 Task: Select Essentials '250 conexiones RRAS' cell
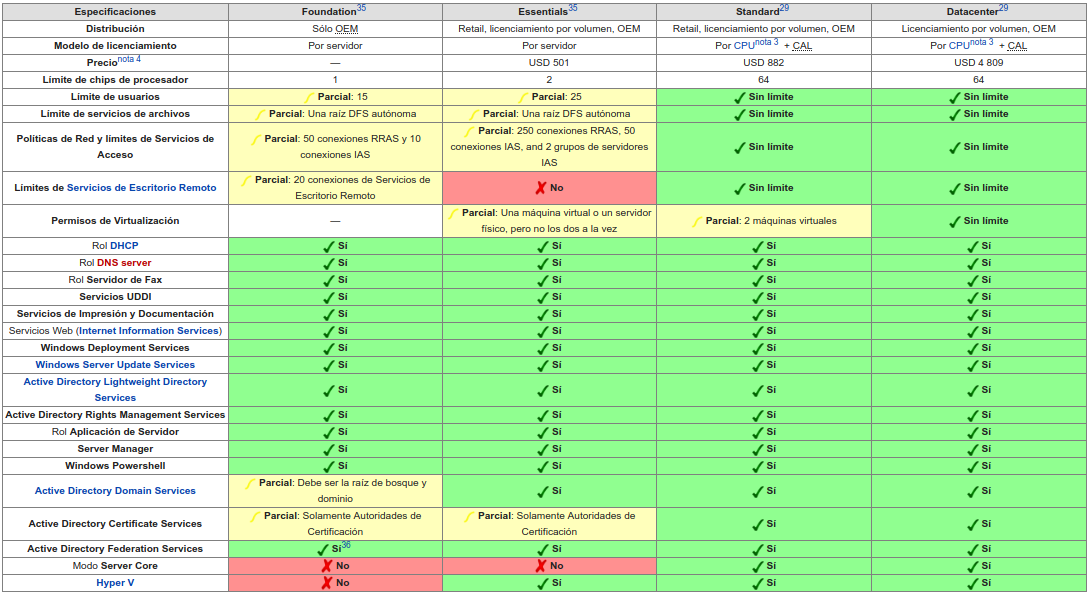[549, 147]
